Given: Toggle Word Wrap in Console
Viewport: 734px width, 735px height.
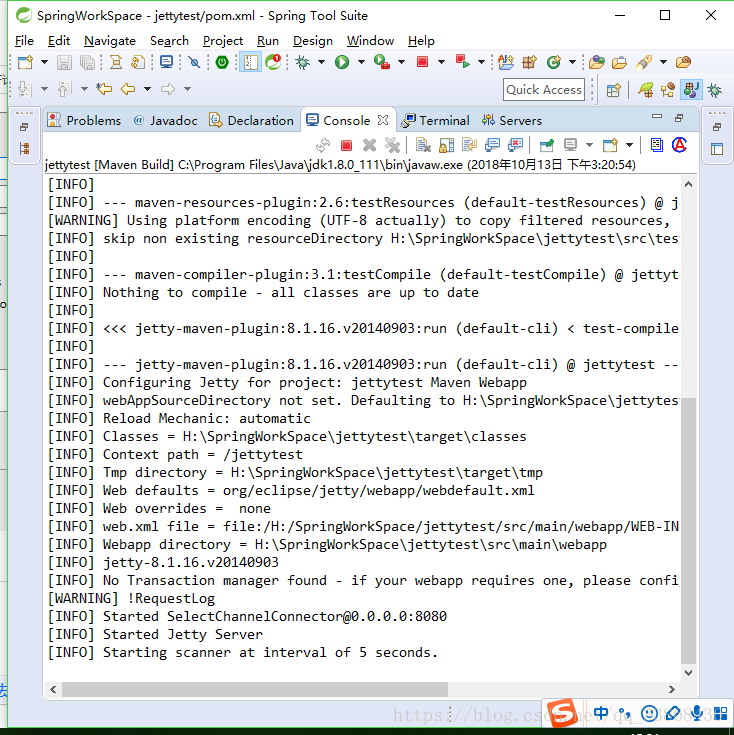Looking at the screenshot, I should (x=469, y=146).
